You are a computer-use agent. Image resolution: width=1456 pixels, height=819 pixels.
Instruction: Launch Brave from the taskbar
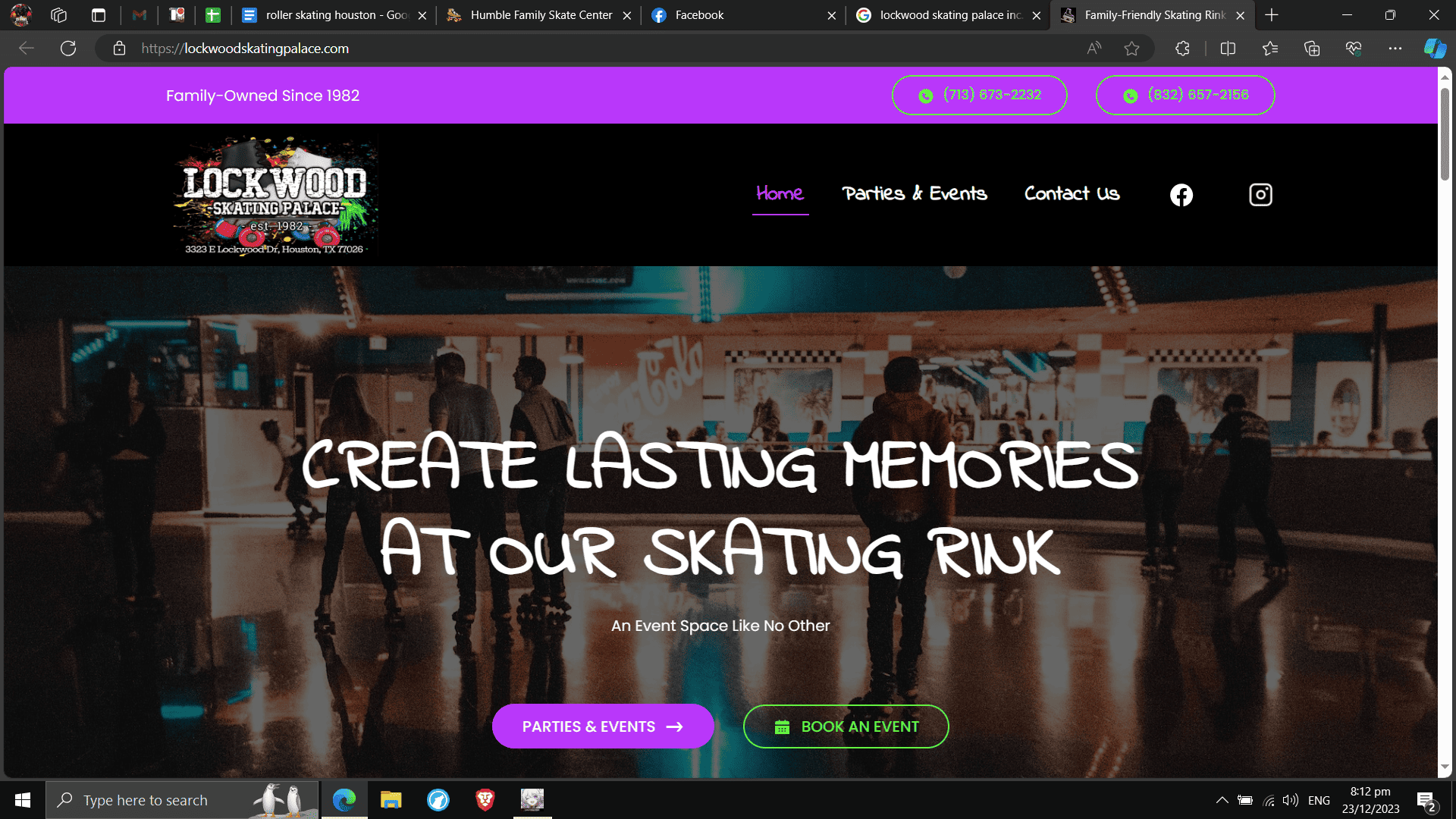485,799
